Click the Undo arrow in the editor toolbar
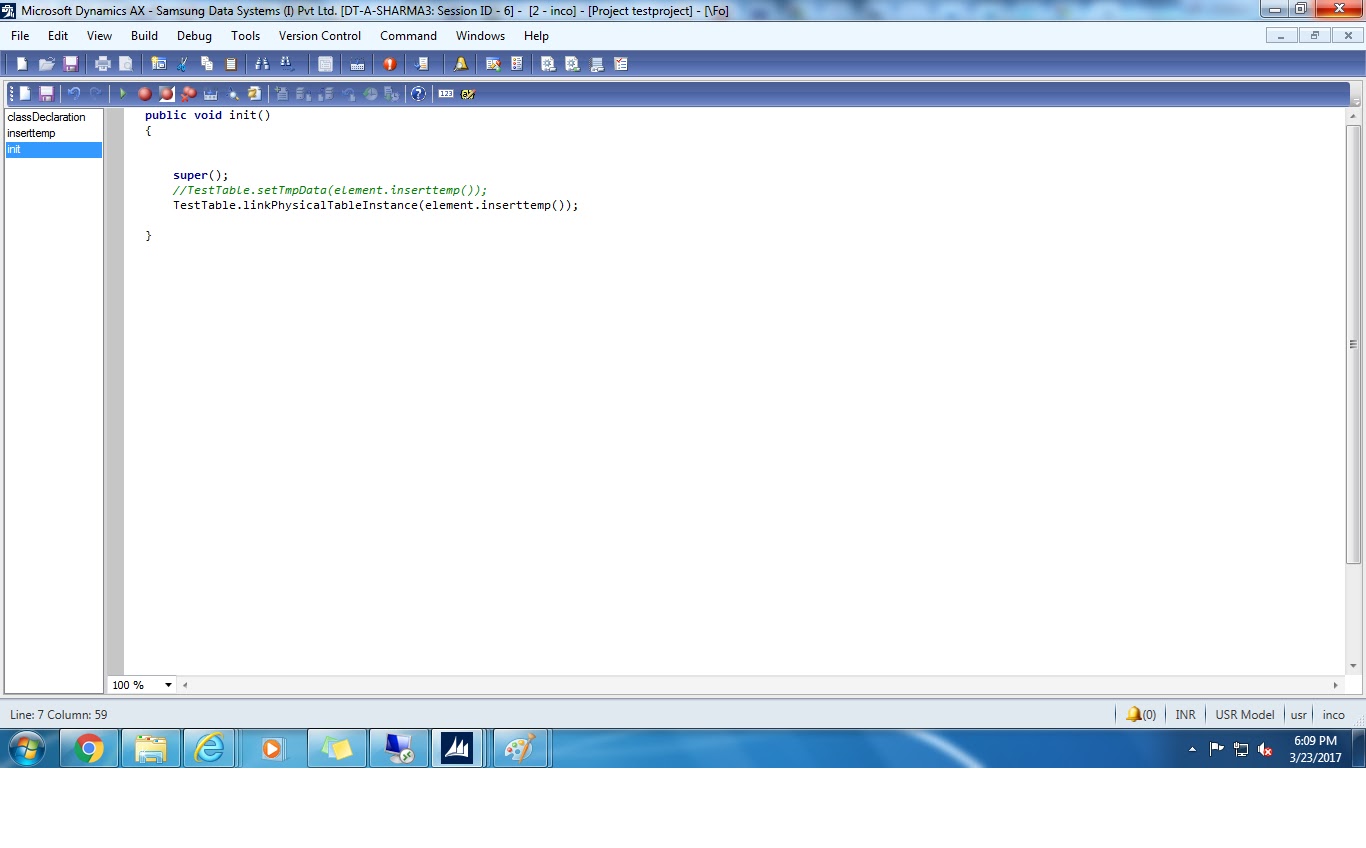This screenshot has height=848, width=1366. tap(72, 93)
